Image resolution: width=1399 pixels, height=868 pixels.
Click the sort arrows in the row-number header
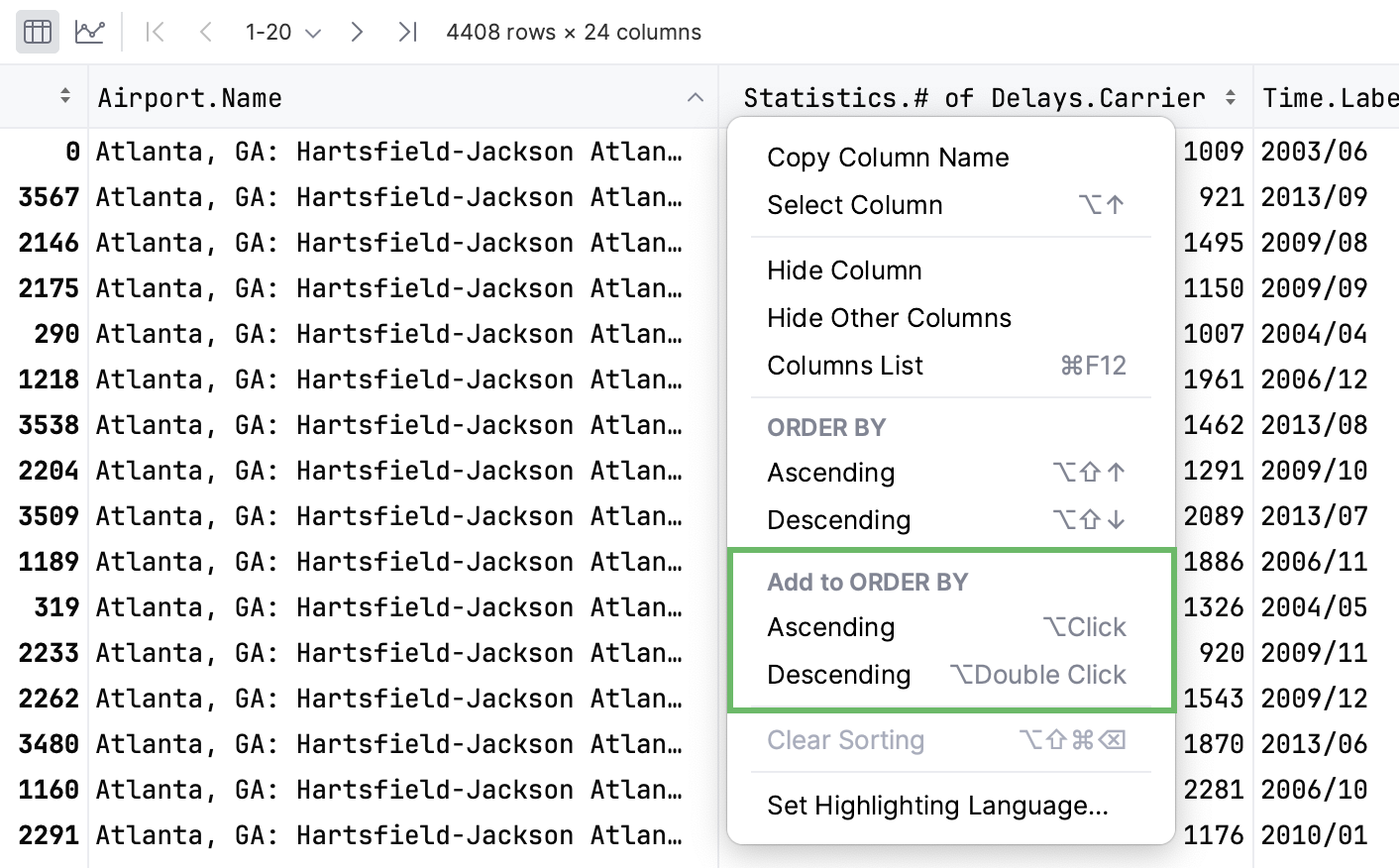tap(64, 96)
